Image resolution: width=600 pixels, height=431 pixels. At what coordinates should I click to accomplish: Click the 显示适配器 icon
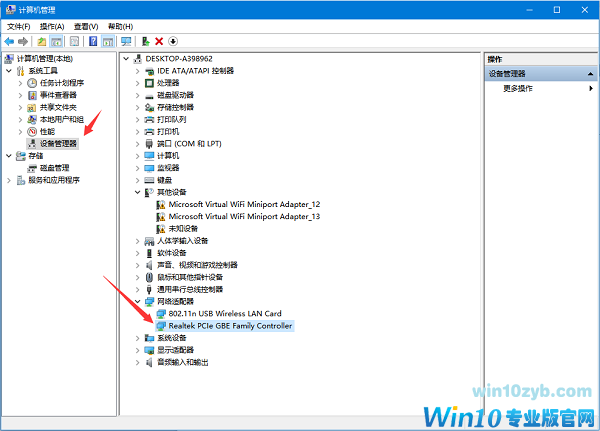click(x=149, y=350)
